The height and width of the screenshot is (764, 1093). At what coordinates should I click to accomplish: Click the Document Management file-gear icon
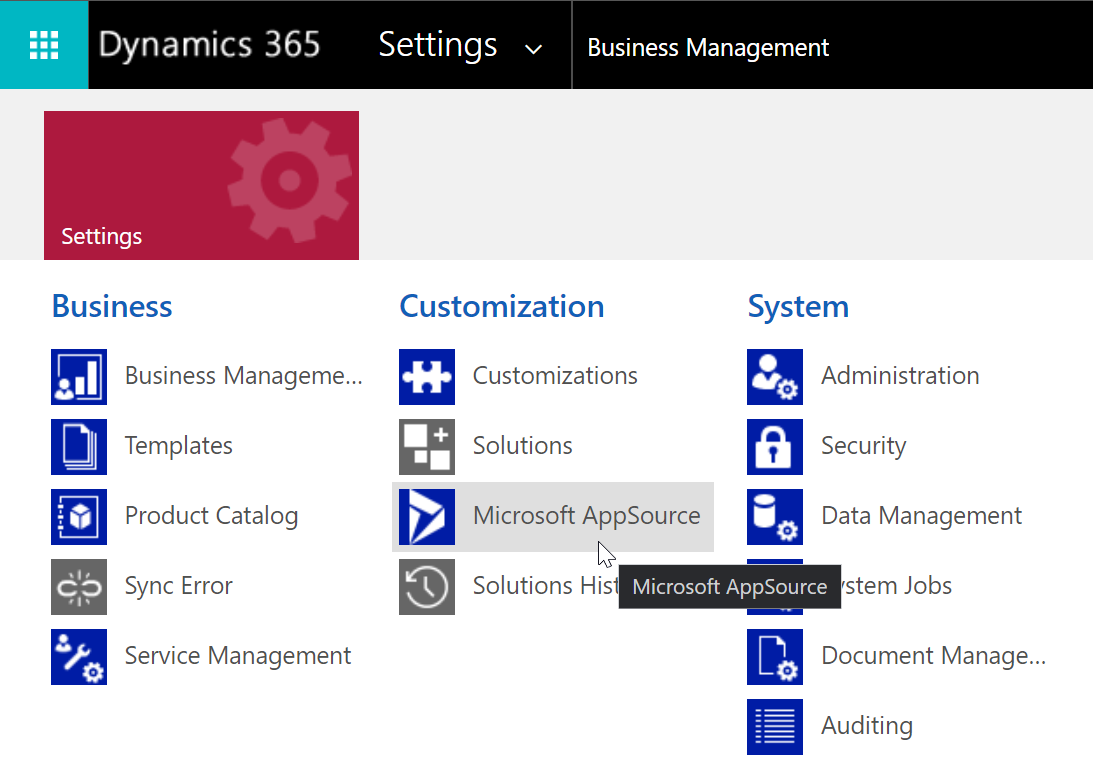(x=774, y=657)
